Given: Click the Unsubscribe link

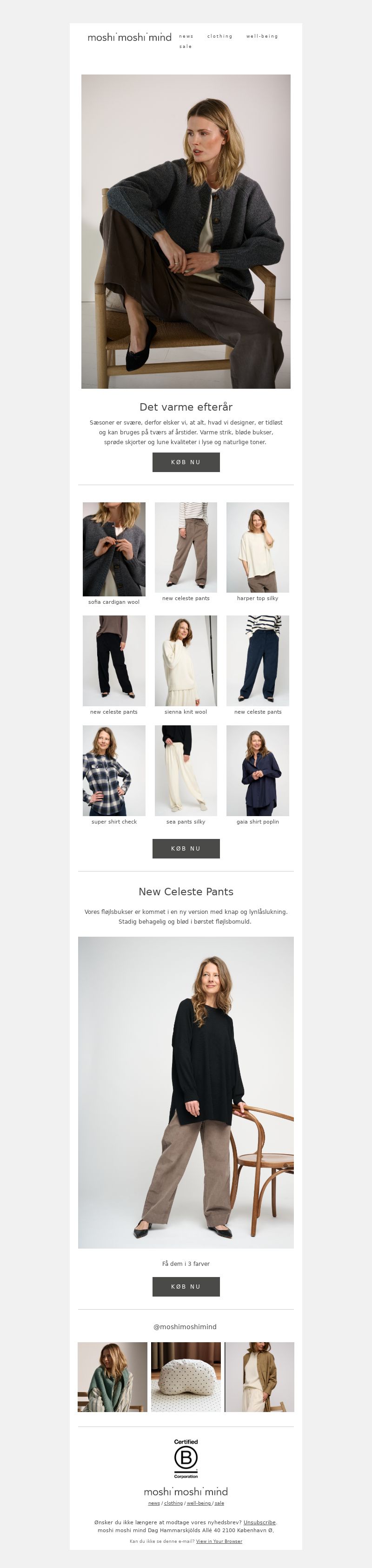Looking at the screenshot, I should click(x=259, y=1522).
